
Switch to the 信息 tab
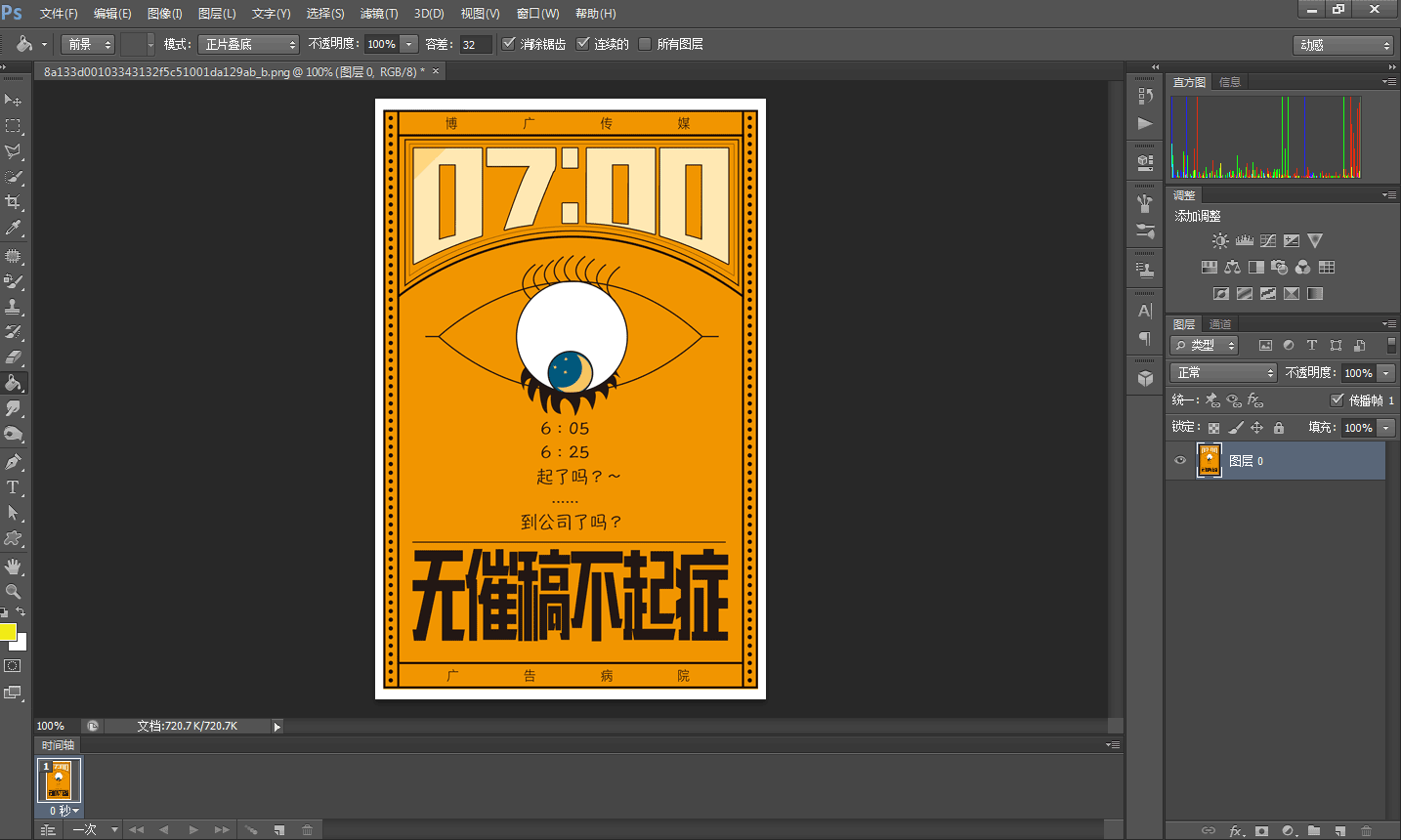(1230, 82)
